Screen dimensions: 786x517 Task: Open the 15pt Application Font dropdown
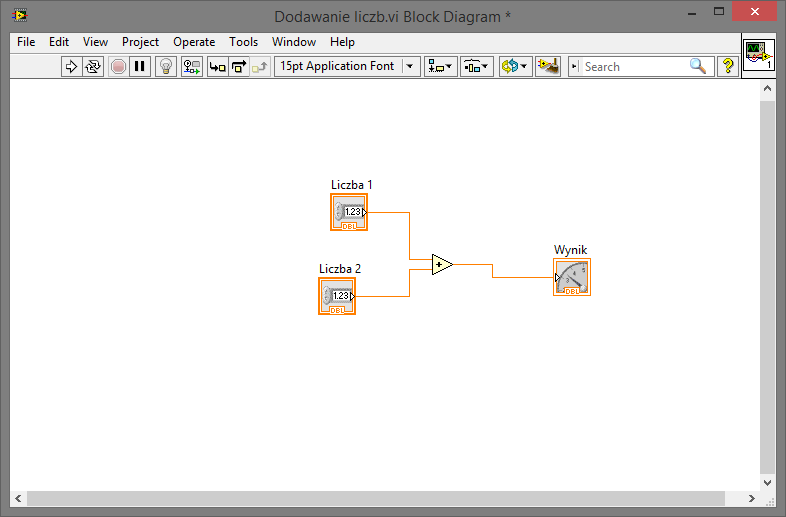(347, 67)
